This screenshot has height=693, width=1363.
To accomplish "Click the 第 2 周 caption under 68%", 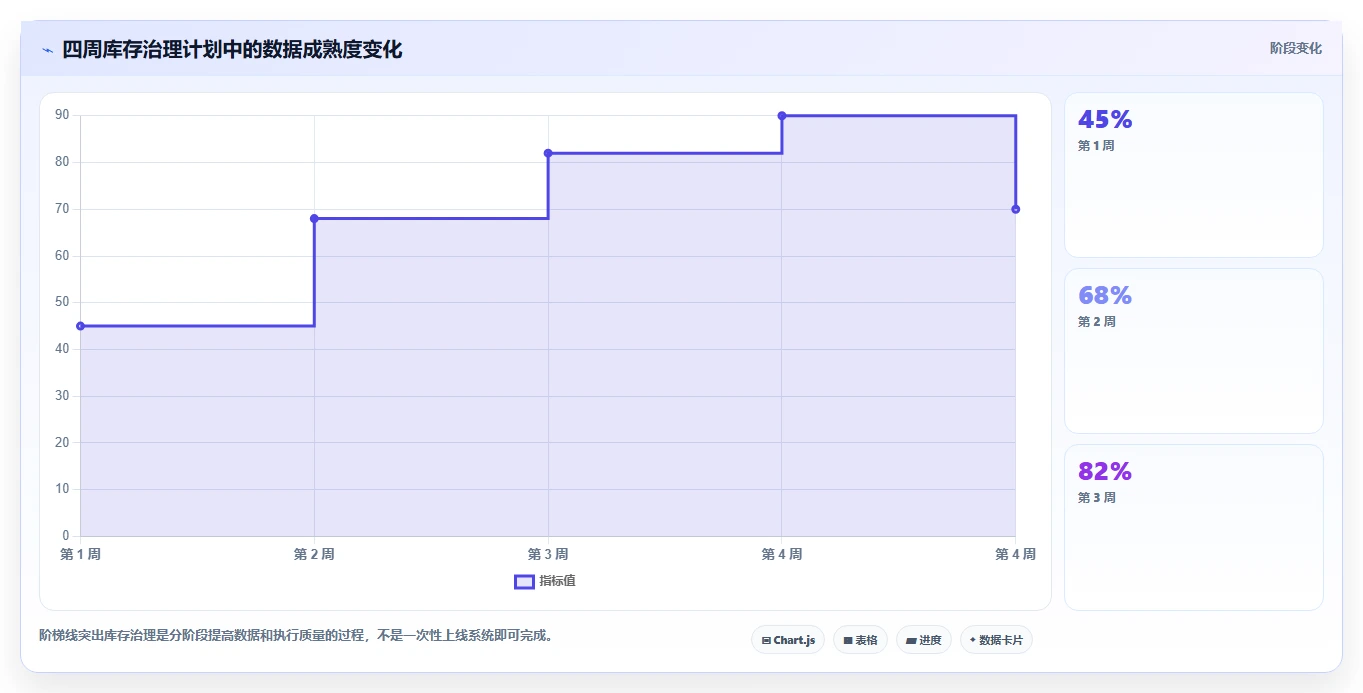I will pyautogui.click(x=1096, y=322).
